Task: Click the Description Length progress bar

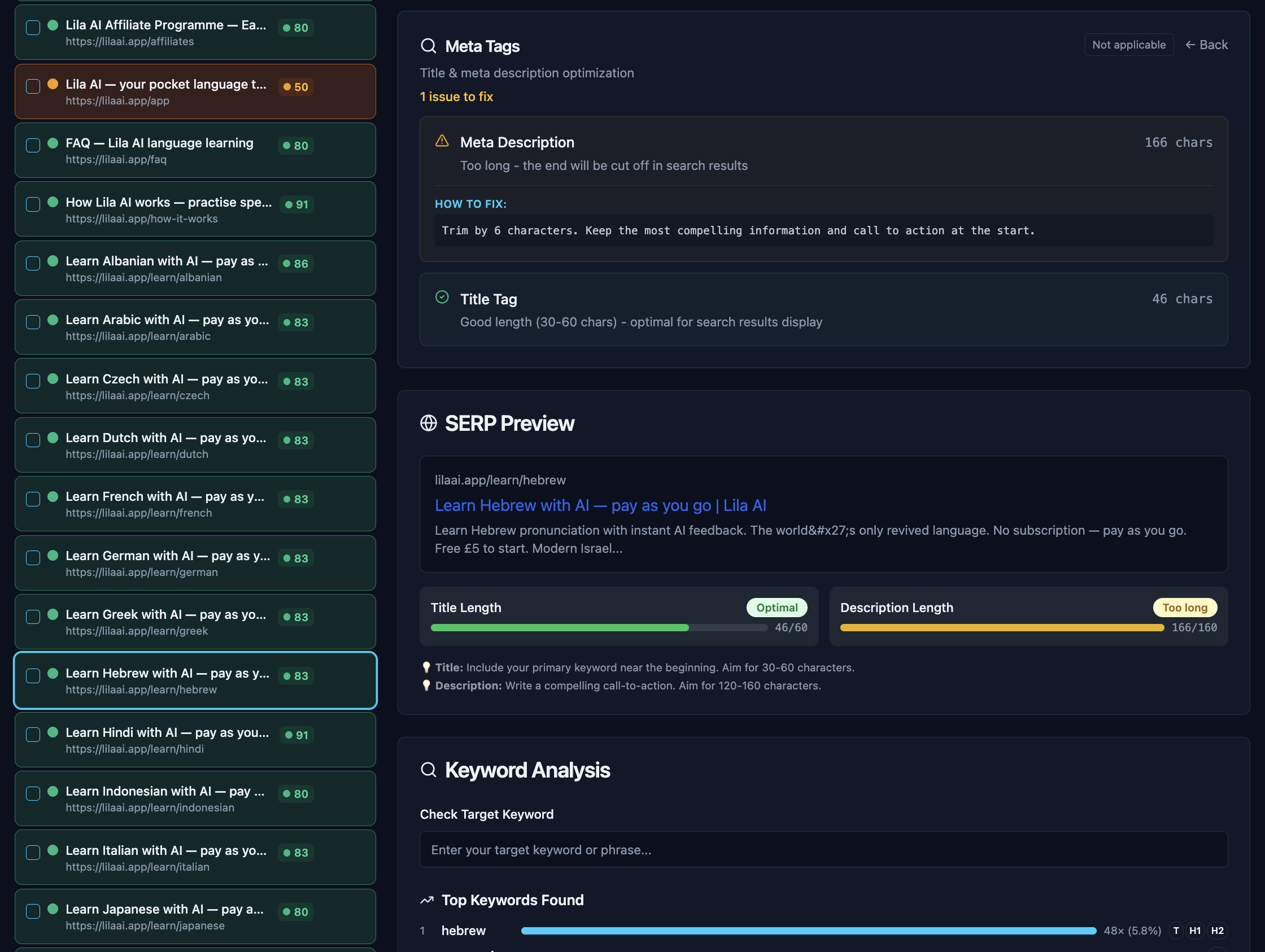Action: 1002,628
